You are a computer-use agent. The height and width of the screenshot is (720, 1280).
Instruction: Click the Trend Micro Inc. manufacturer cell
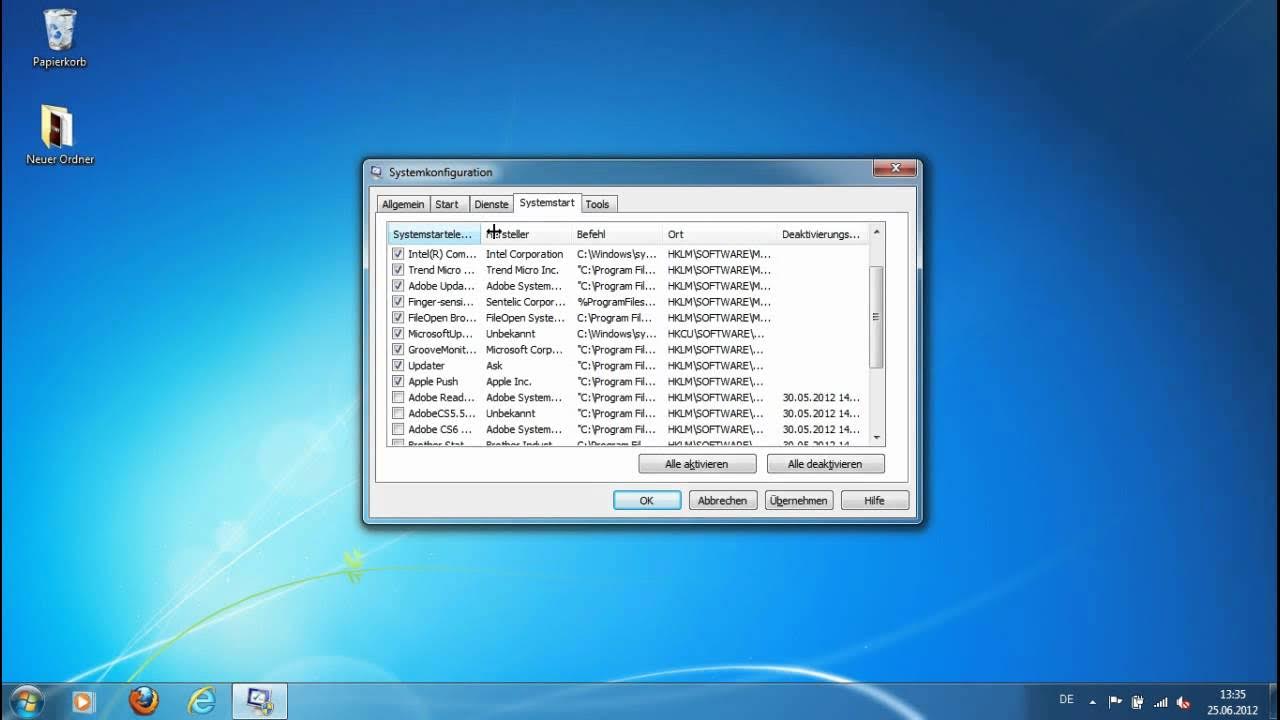[522, 270]
